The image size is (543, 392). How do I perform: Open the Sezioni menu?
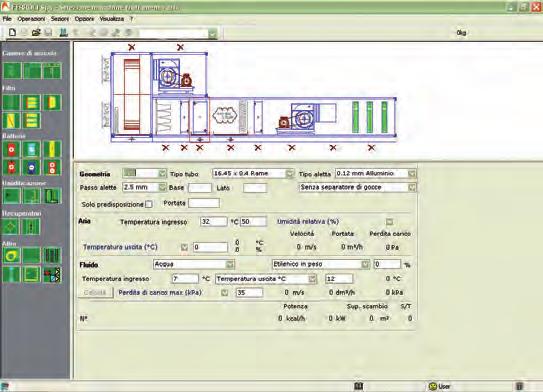point(60,19)
